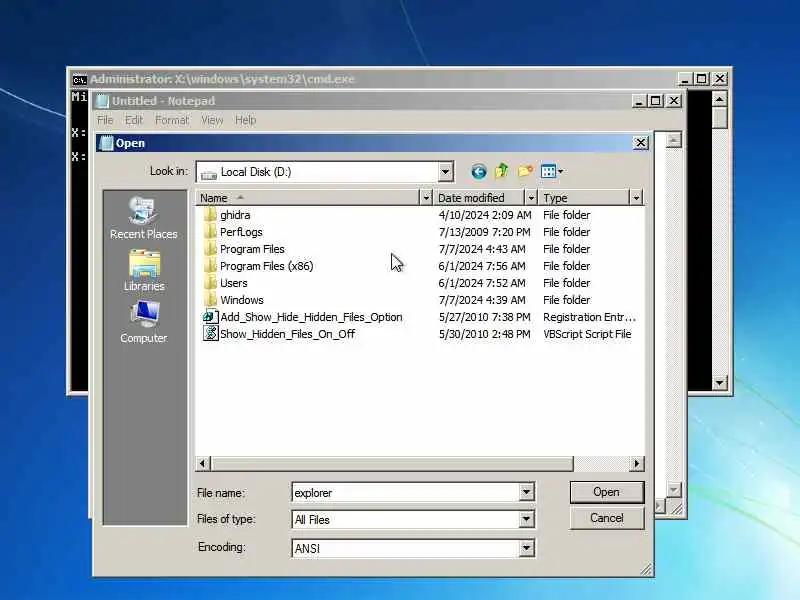Close the Open dialog with X
Viewport: 800px width, 600px height.
click(640, 143)
